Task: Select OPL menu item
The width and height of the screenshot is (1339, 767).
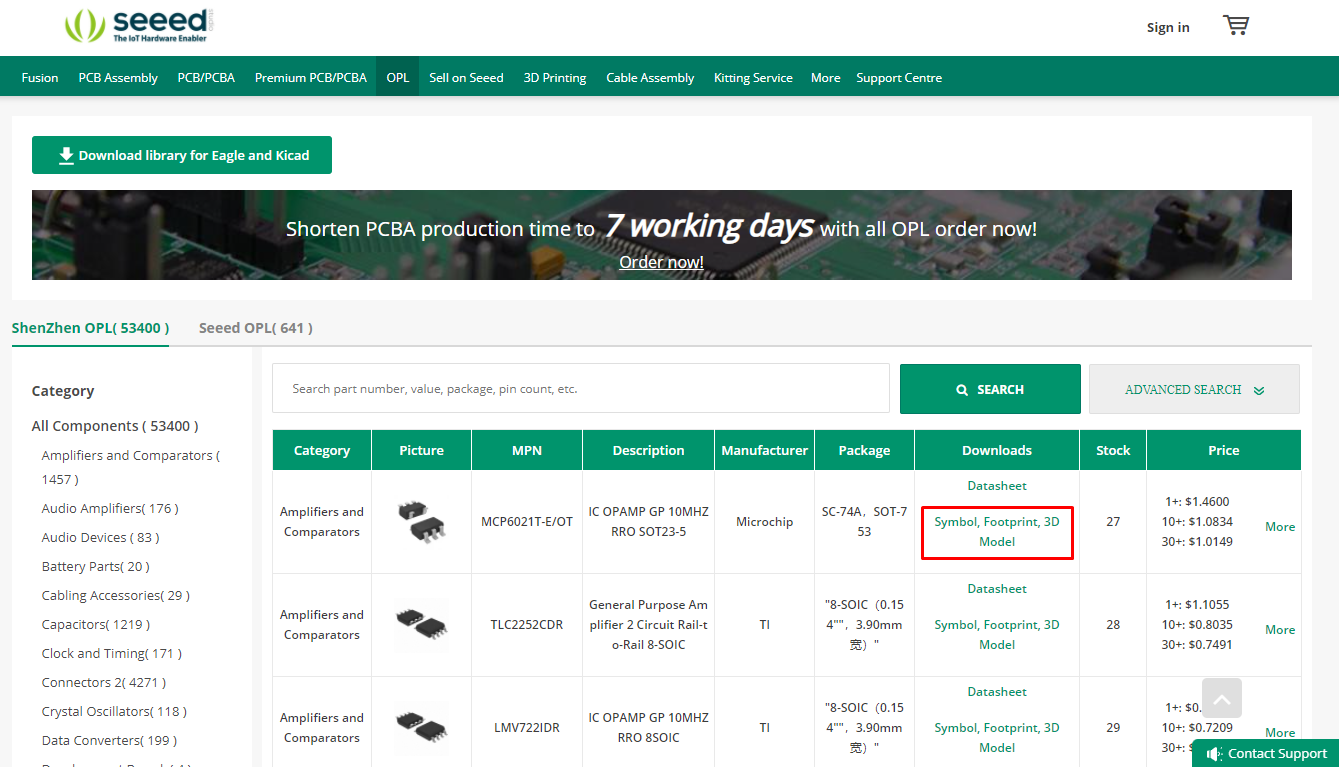Action: click(398, 77)
